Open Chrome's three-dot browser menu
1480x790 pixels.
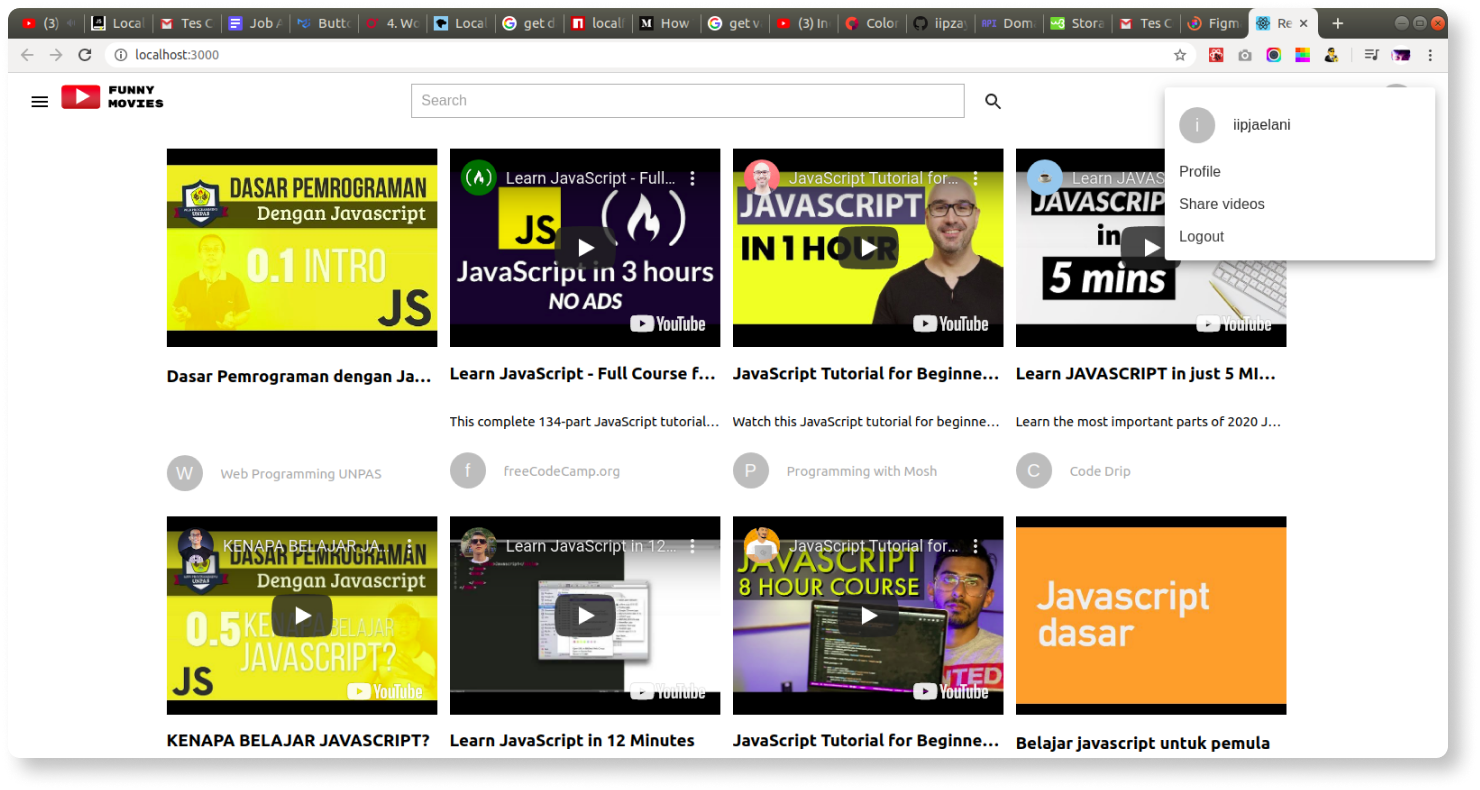(1432, 54)
